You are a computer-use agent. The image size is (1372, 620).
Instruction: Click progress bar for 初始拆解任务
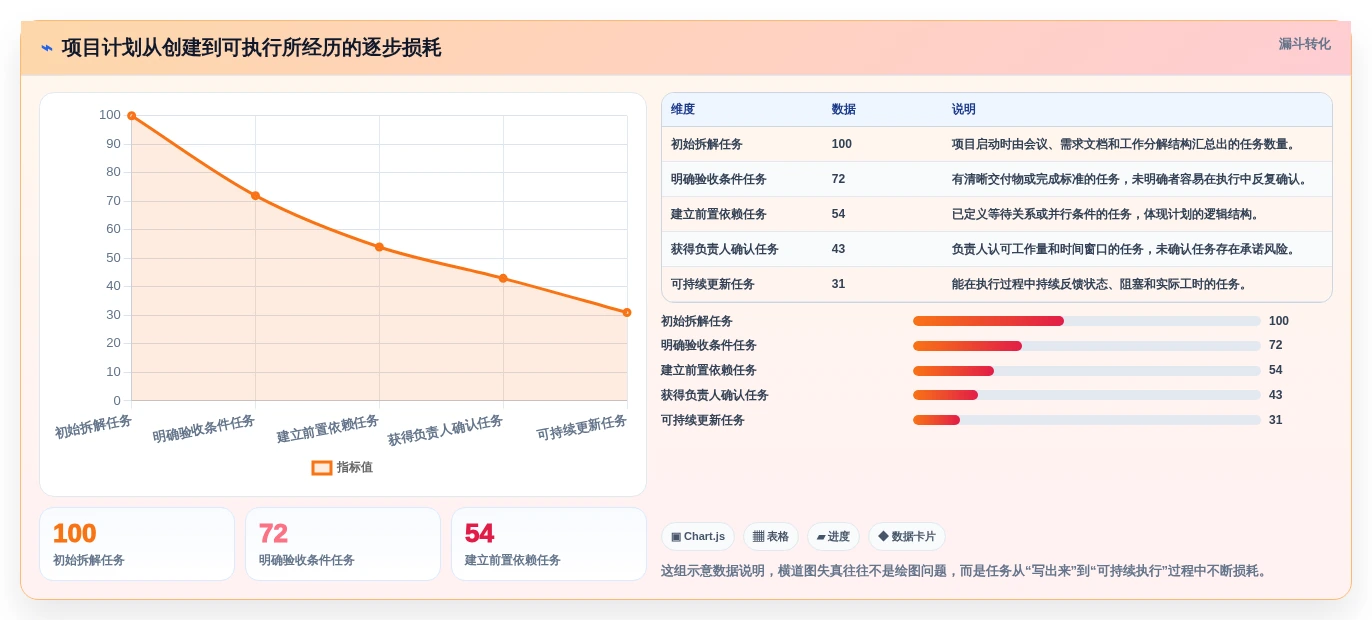(x=1086, y=321)
